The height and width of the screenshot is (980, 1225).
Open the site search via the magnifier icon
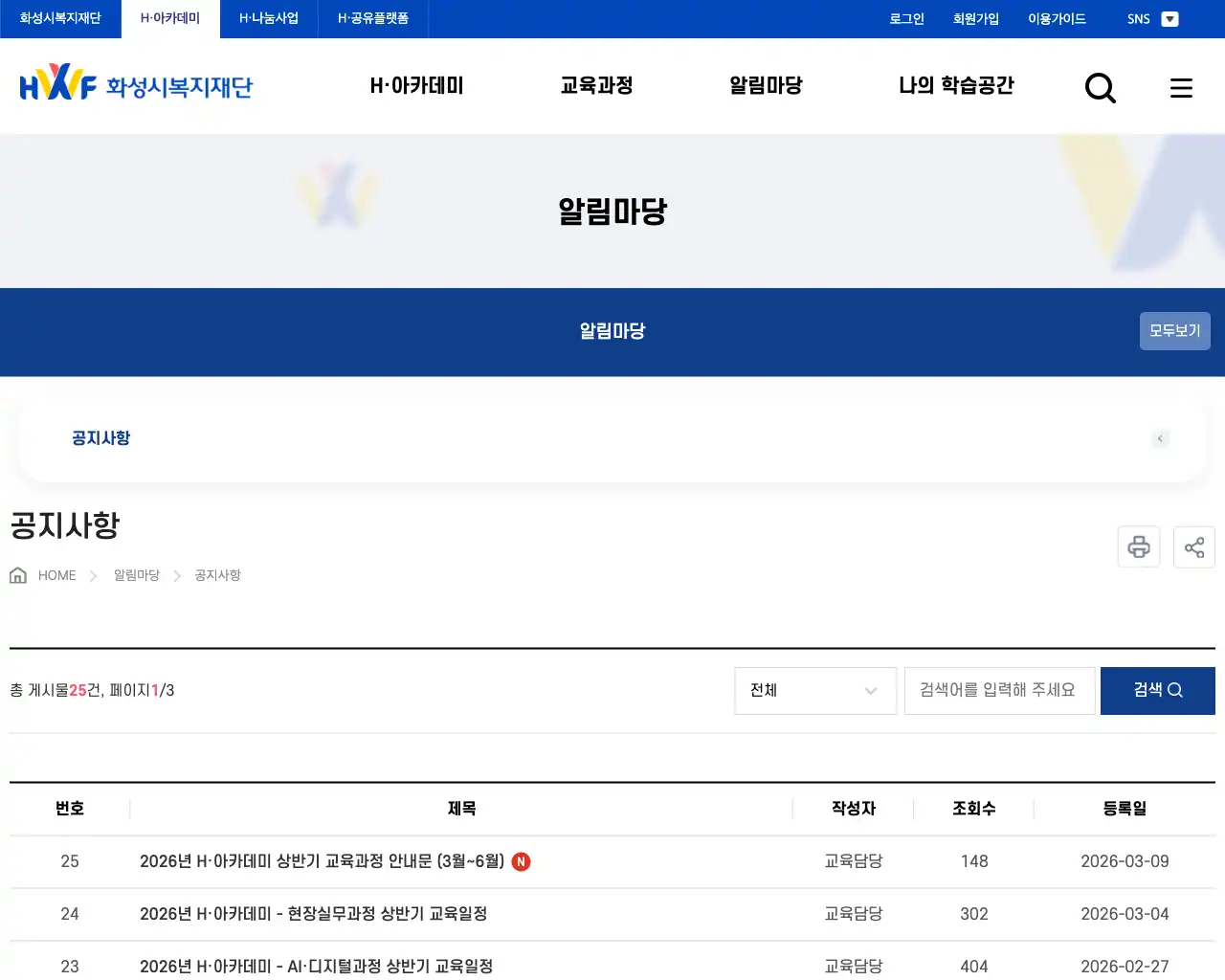pyautogui.click(x=1101, y=87)
